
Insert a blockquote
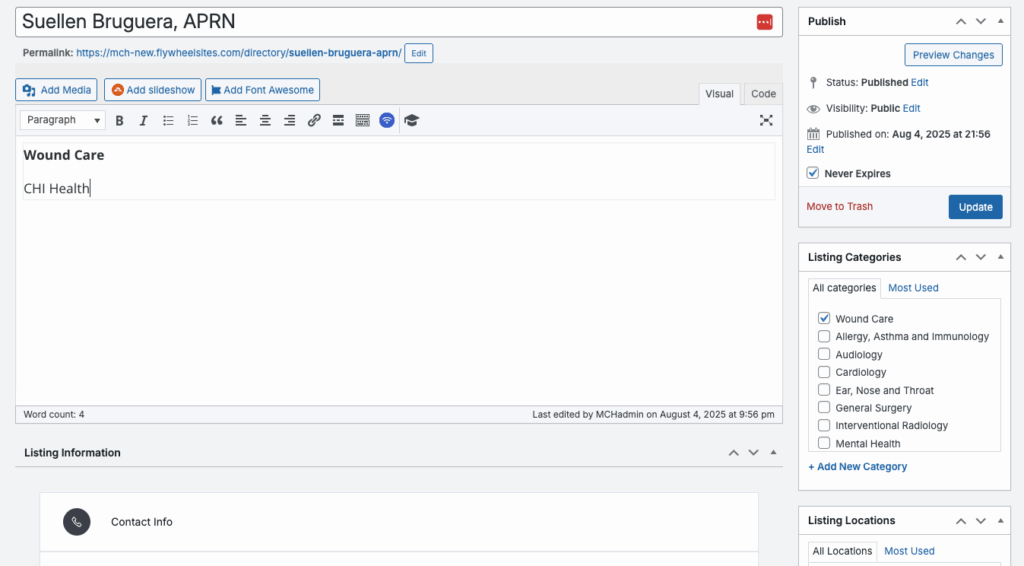pos(217,120)
